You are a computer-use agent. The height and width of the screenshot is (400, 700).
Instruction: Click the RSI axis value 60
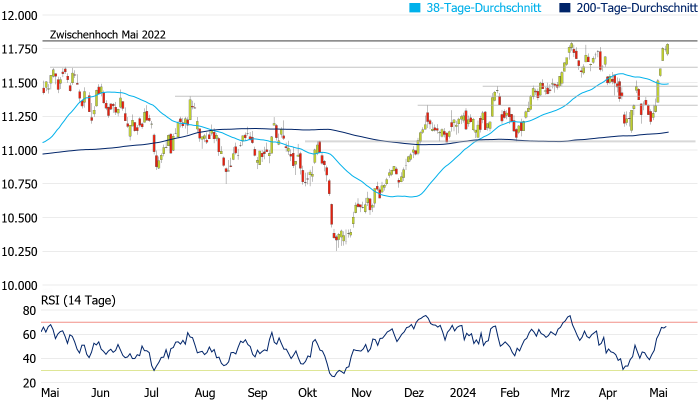pyautogui.click(x=29, y=335)
